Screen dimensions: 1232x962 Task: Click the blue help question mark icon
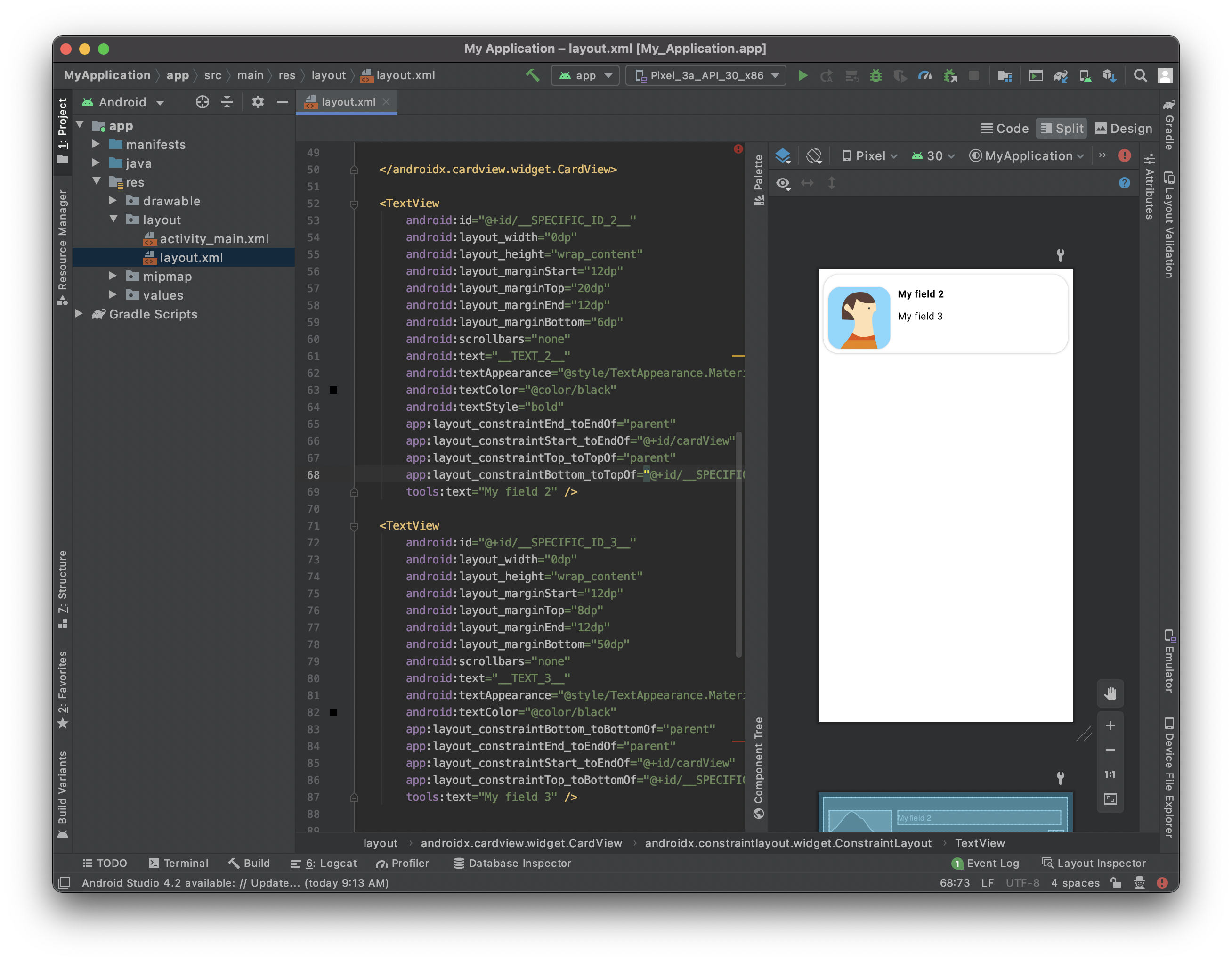[x=1124, y=183]
